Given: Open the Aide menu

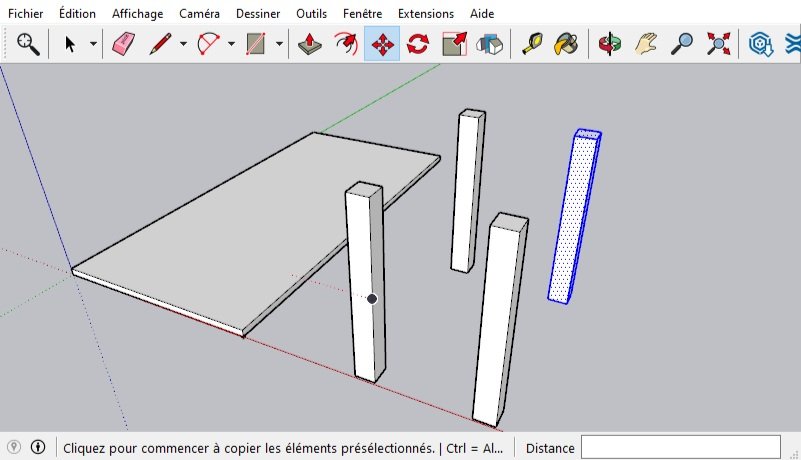Looking at the screenshot, I should pyautogui.click(x=482, y=14).
